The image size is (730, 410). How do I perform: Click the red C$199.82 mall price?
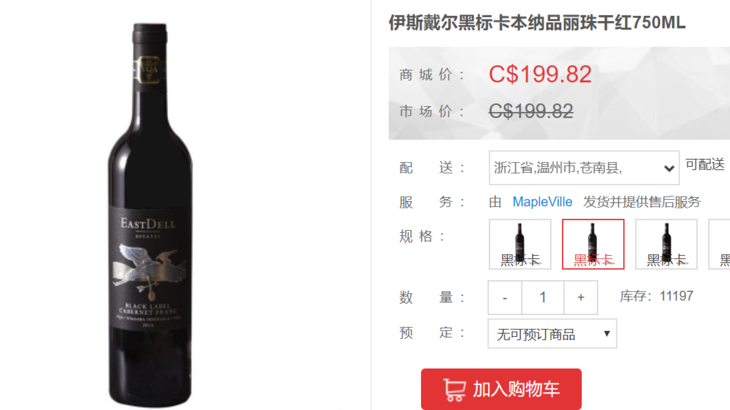pyautogui.click(x=540, y=74)
